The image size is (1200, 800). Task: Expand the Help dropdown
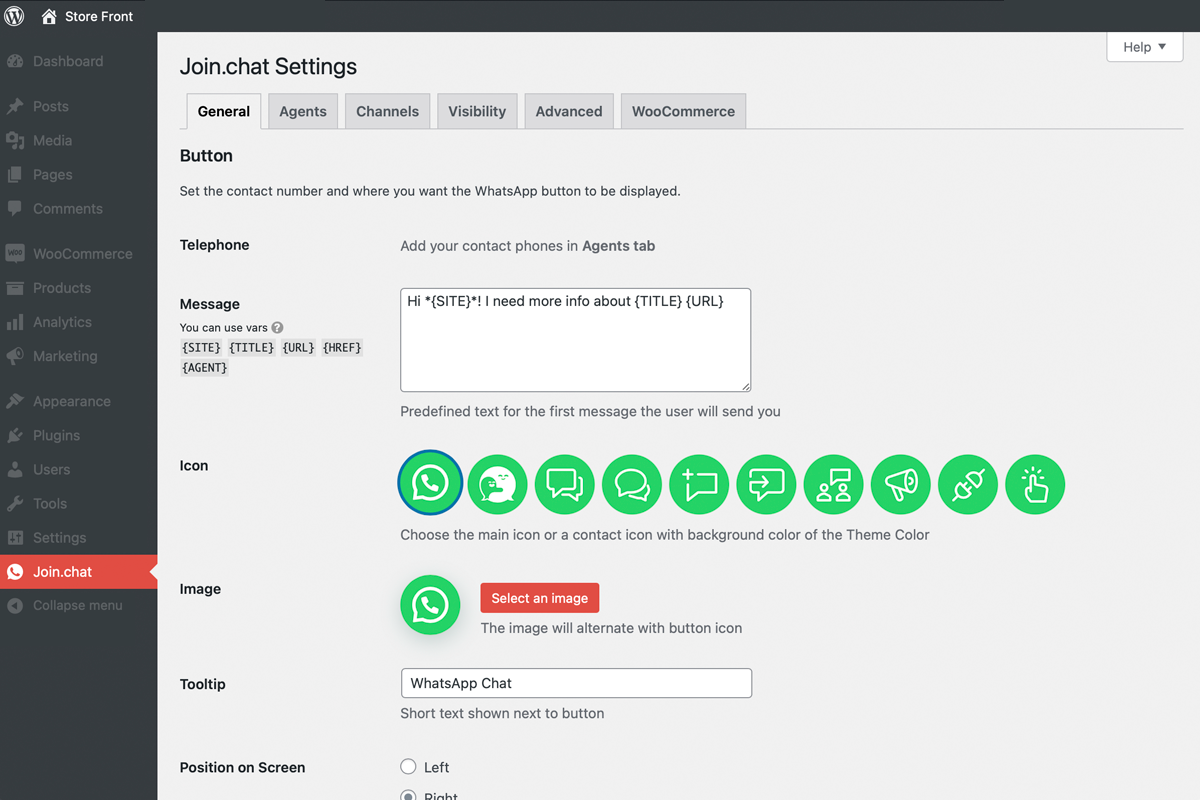click(x=1145, y=47)
